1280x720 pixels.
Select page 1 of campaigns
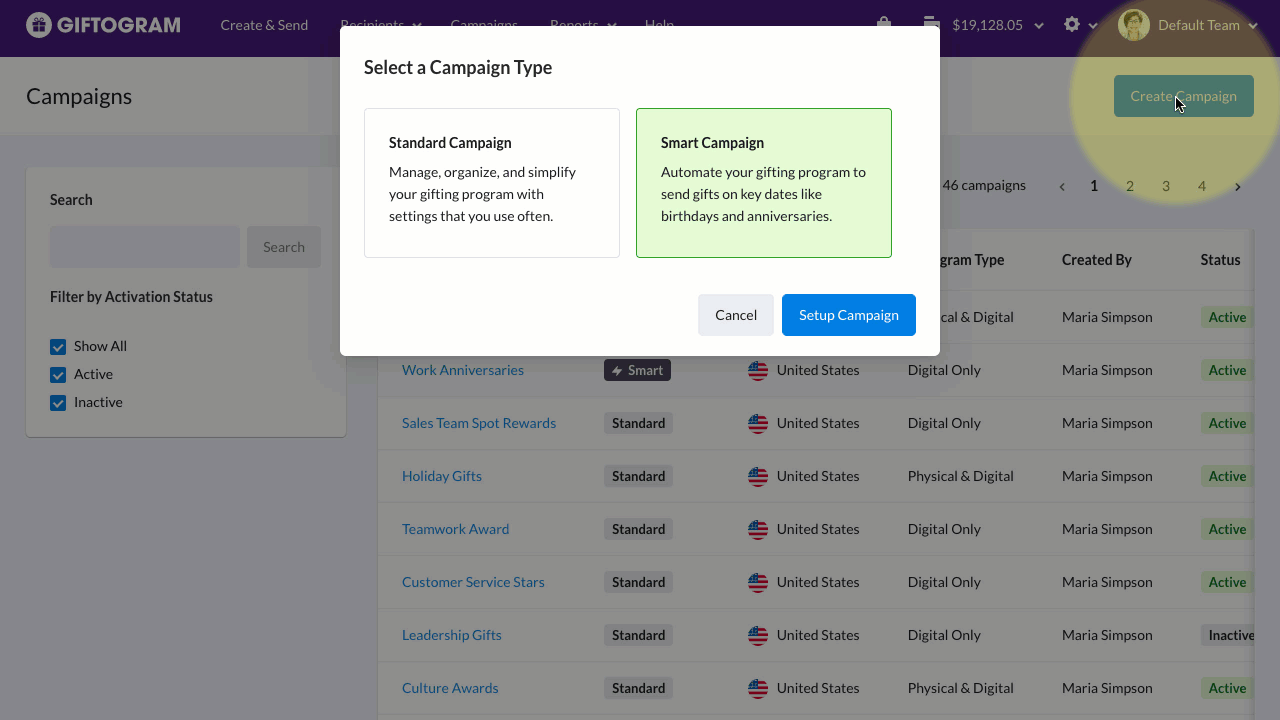[x=1094, y=186]
